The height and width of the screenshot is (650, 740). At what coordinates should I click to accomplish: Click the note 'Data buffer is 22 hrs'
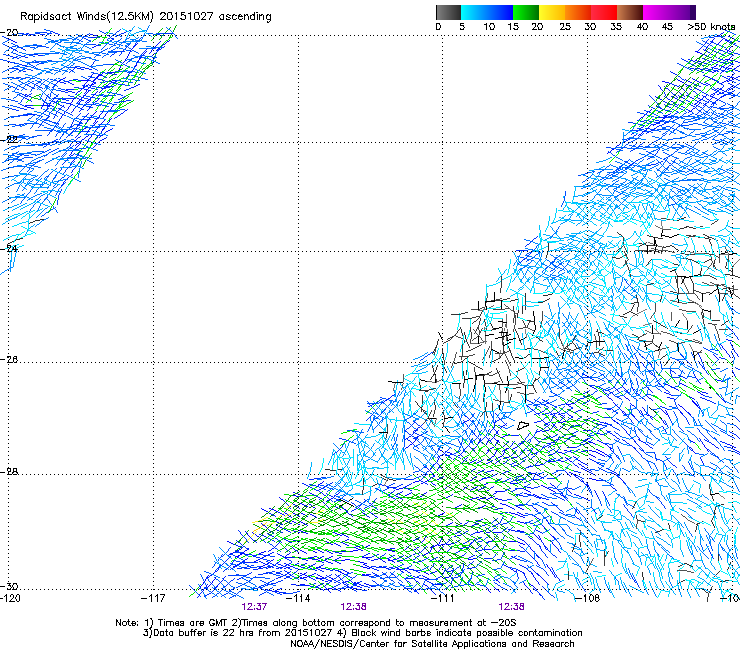pyautogui.click(x=203, y=633)
